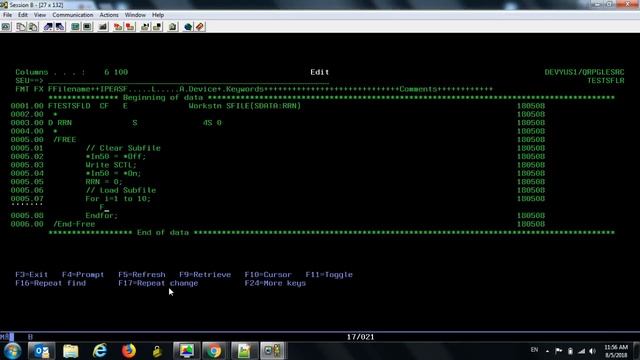Click the 17/021 cursor position indicator
The image size is (640, 360).
pos(360,337)
